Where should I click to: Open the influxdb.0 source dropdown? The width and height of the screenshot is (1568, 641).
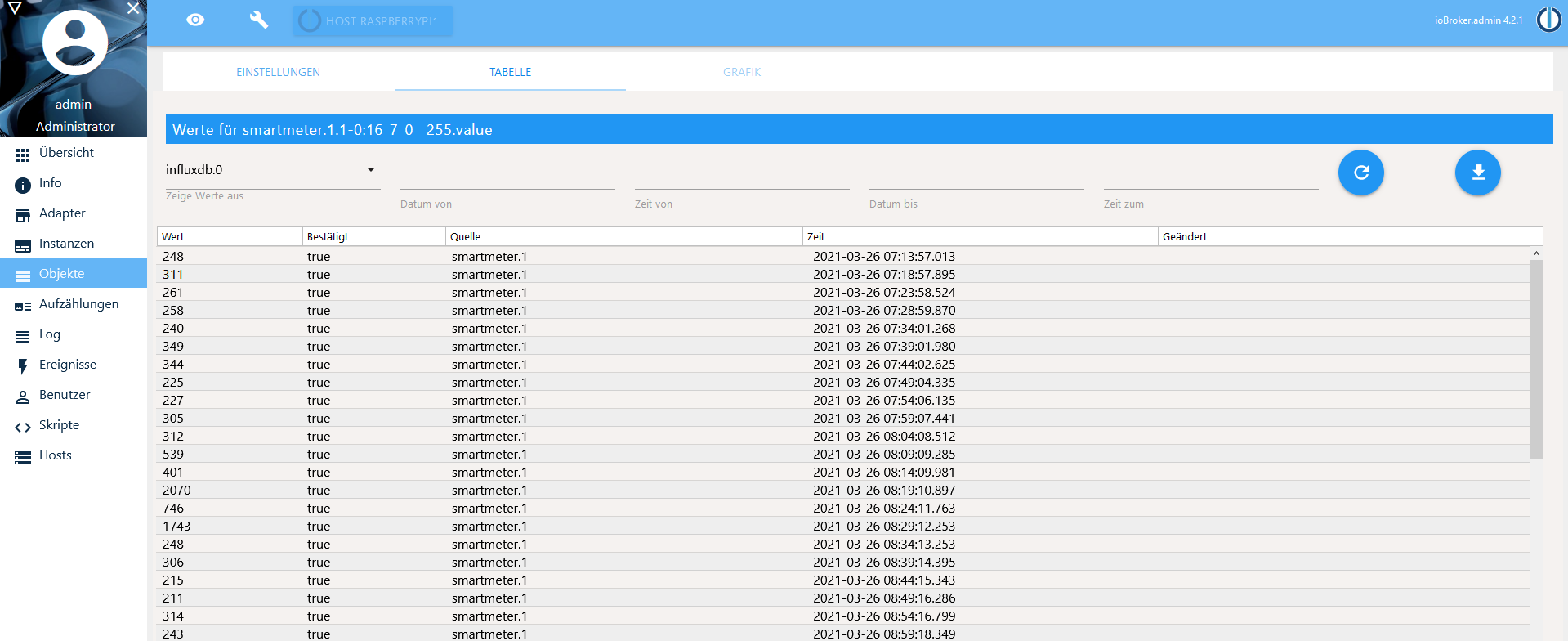point(273,170)
